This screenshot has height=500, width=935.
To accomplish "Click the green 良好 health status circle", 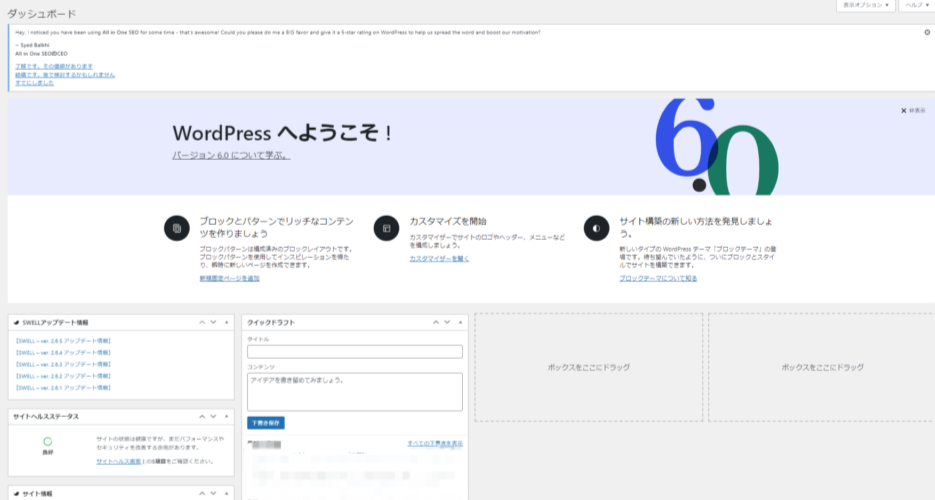I will click(48, 442).
